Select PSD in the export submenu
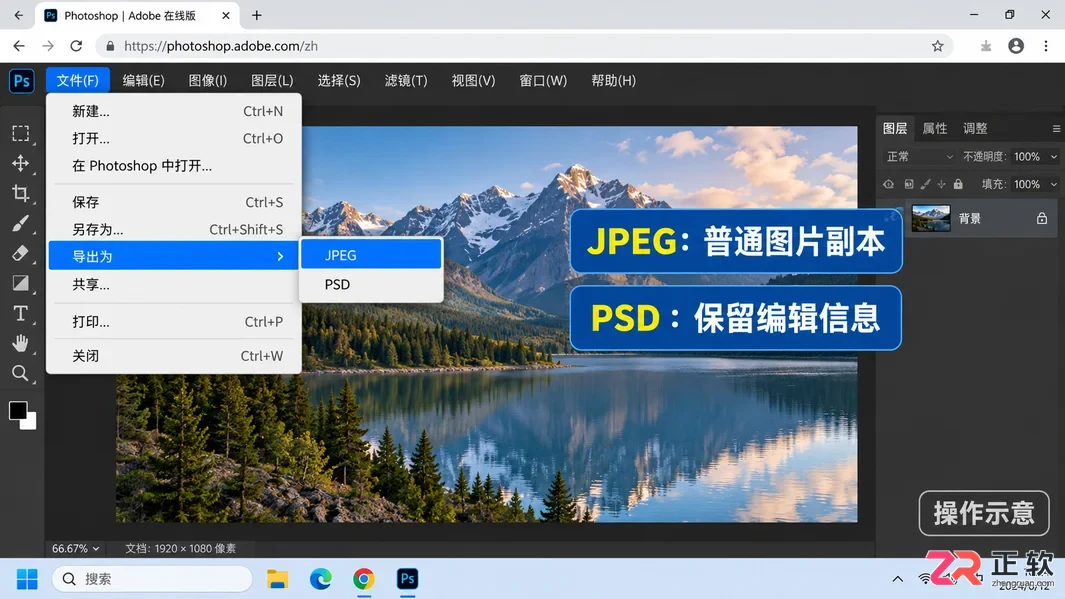 (x=371, y=285)
